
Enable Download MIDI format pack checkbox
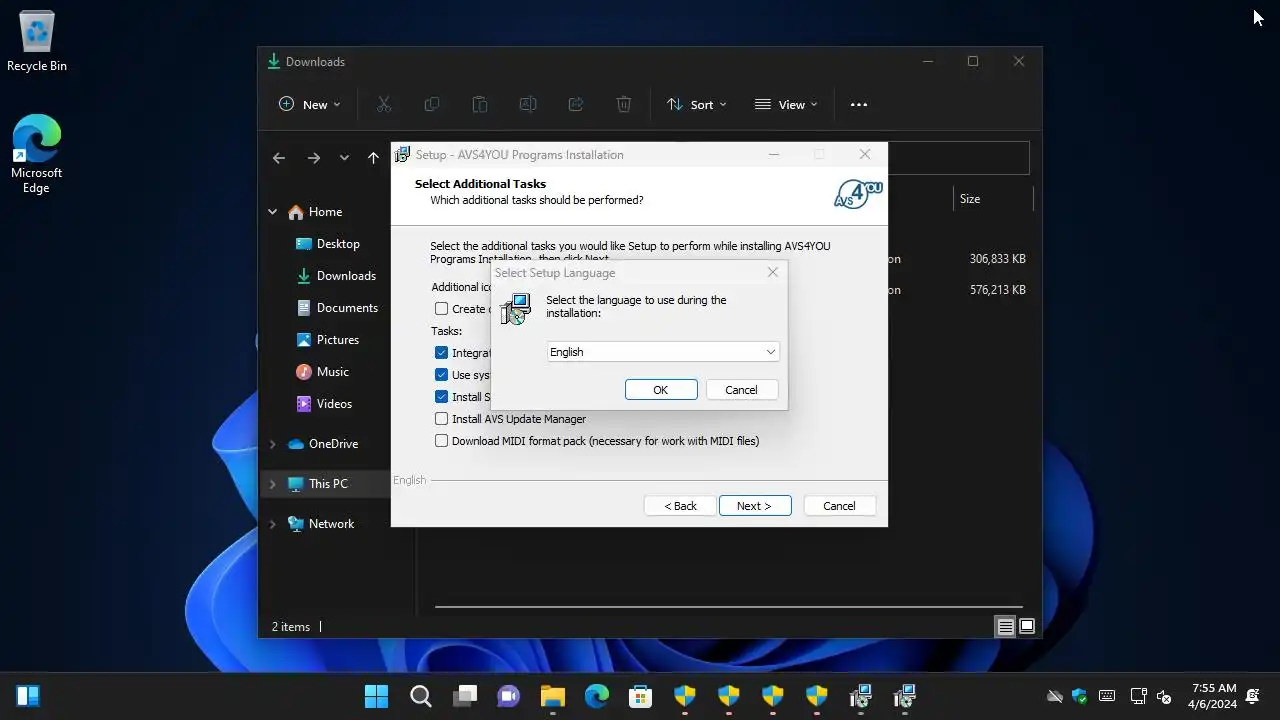(x=441, y=441)
